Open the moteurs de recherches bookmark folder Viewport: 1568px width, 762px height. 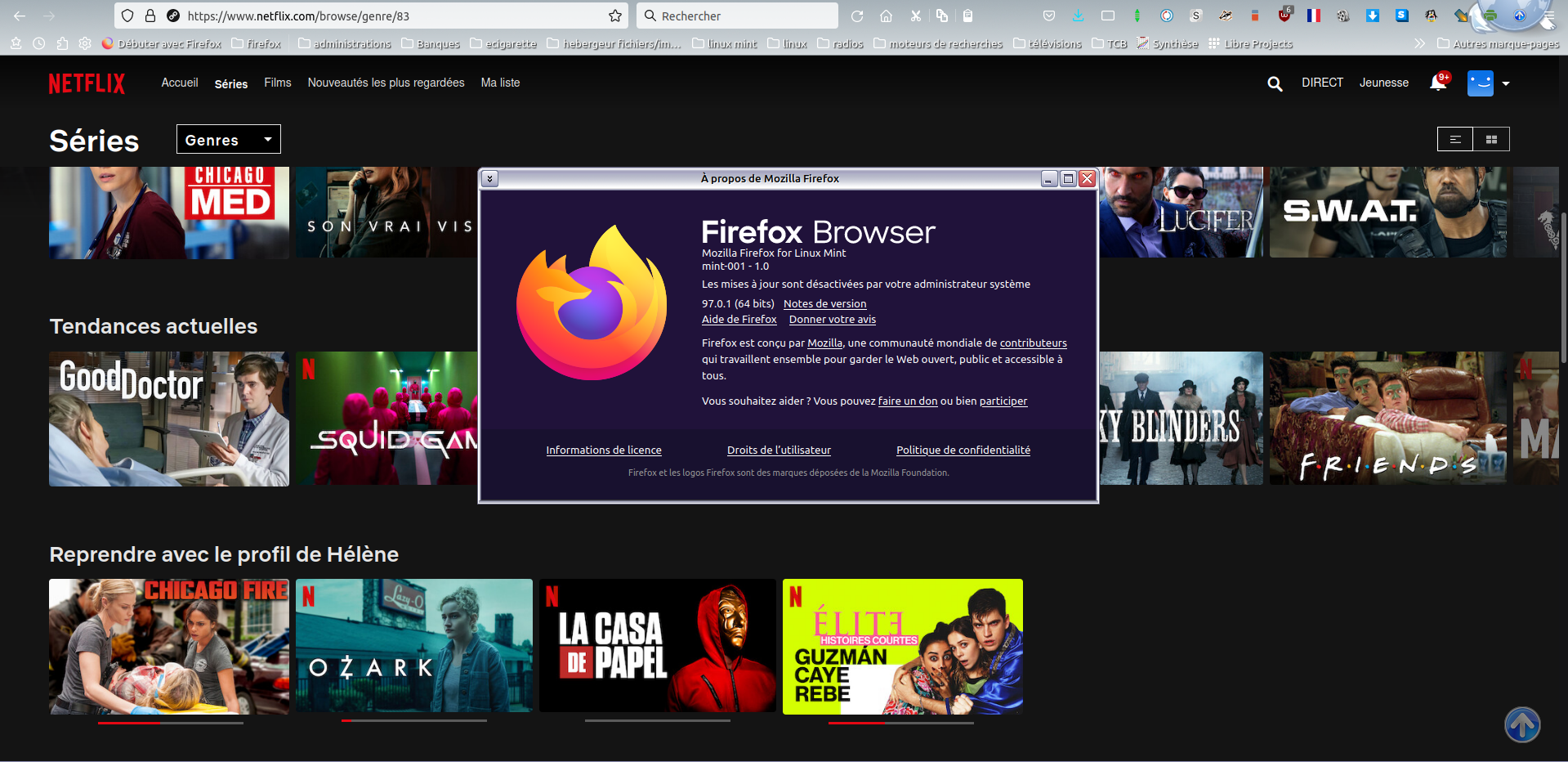938,43
